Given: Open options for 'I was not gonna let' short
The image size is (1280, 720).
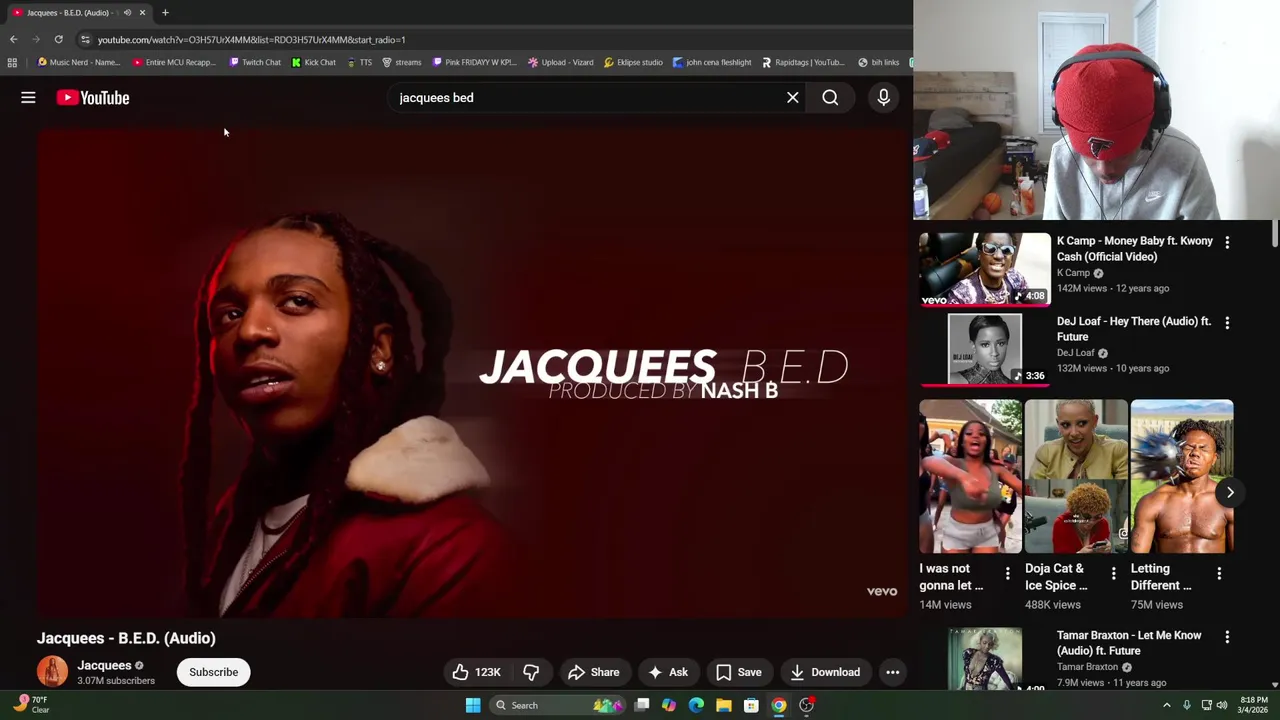Looking at the screenshot, I should point(1007,574).
